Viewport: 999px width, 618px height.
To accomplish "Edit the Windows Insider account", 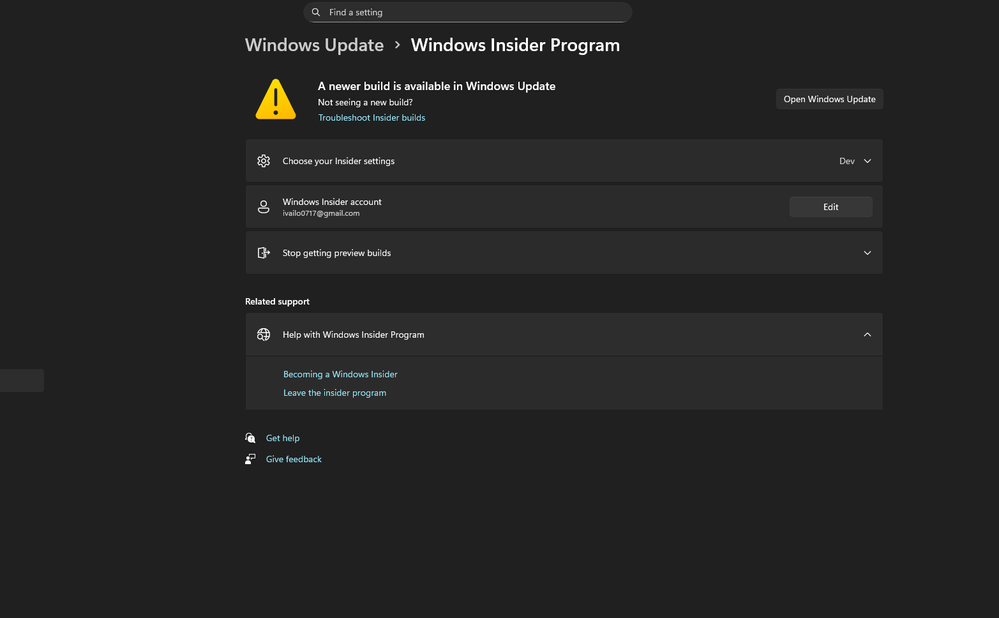I will pos(830,207).
